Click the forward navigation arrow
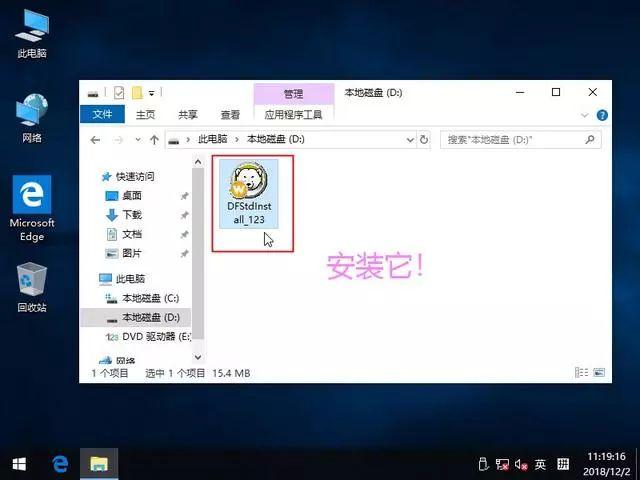Image resolution: width=640 pixels, height=480 pixels. 118,140
